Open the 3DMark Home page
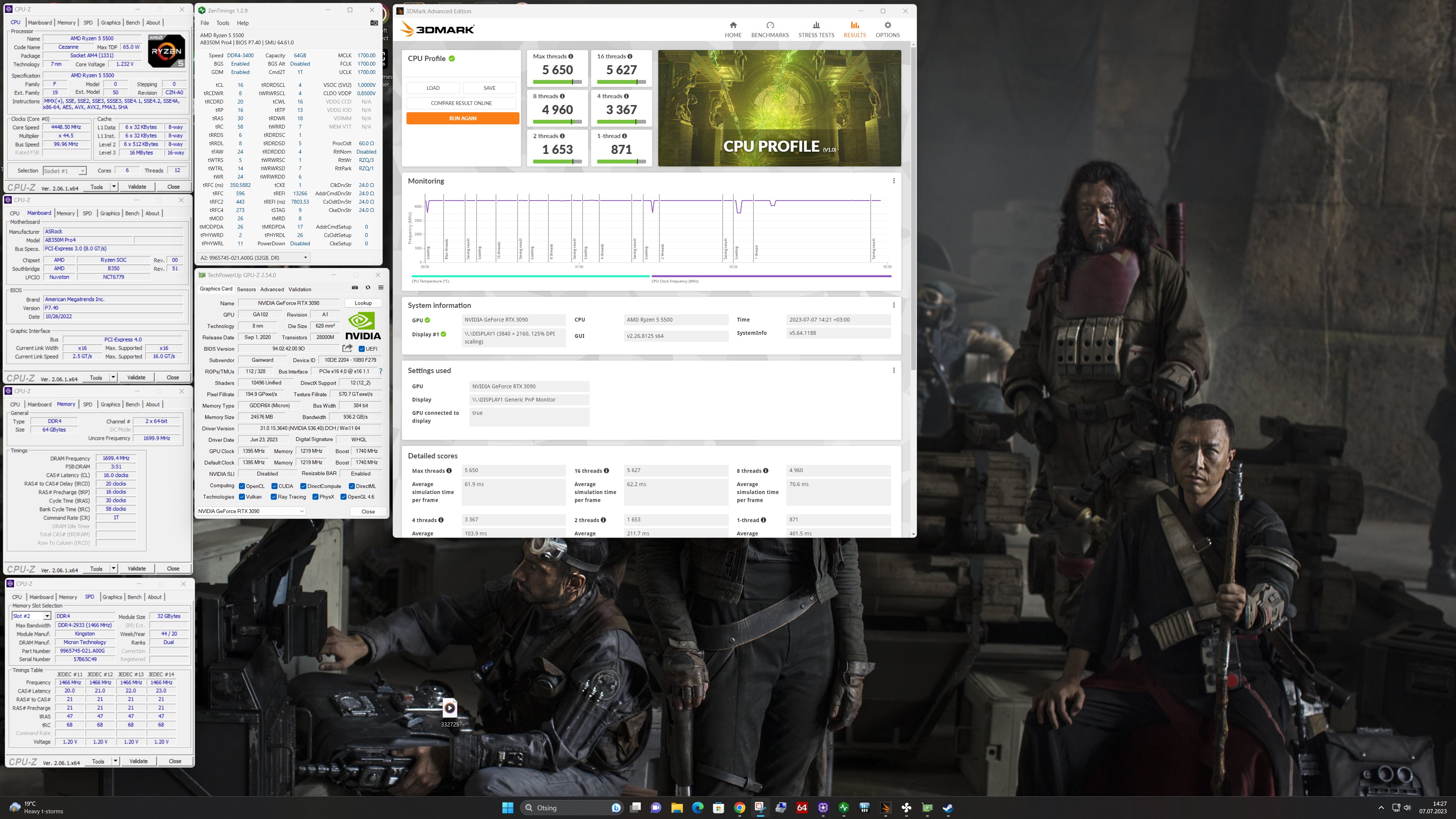1456x819 pixels. 733,30
